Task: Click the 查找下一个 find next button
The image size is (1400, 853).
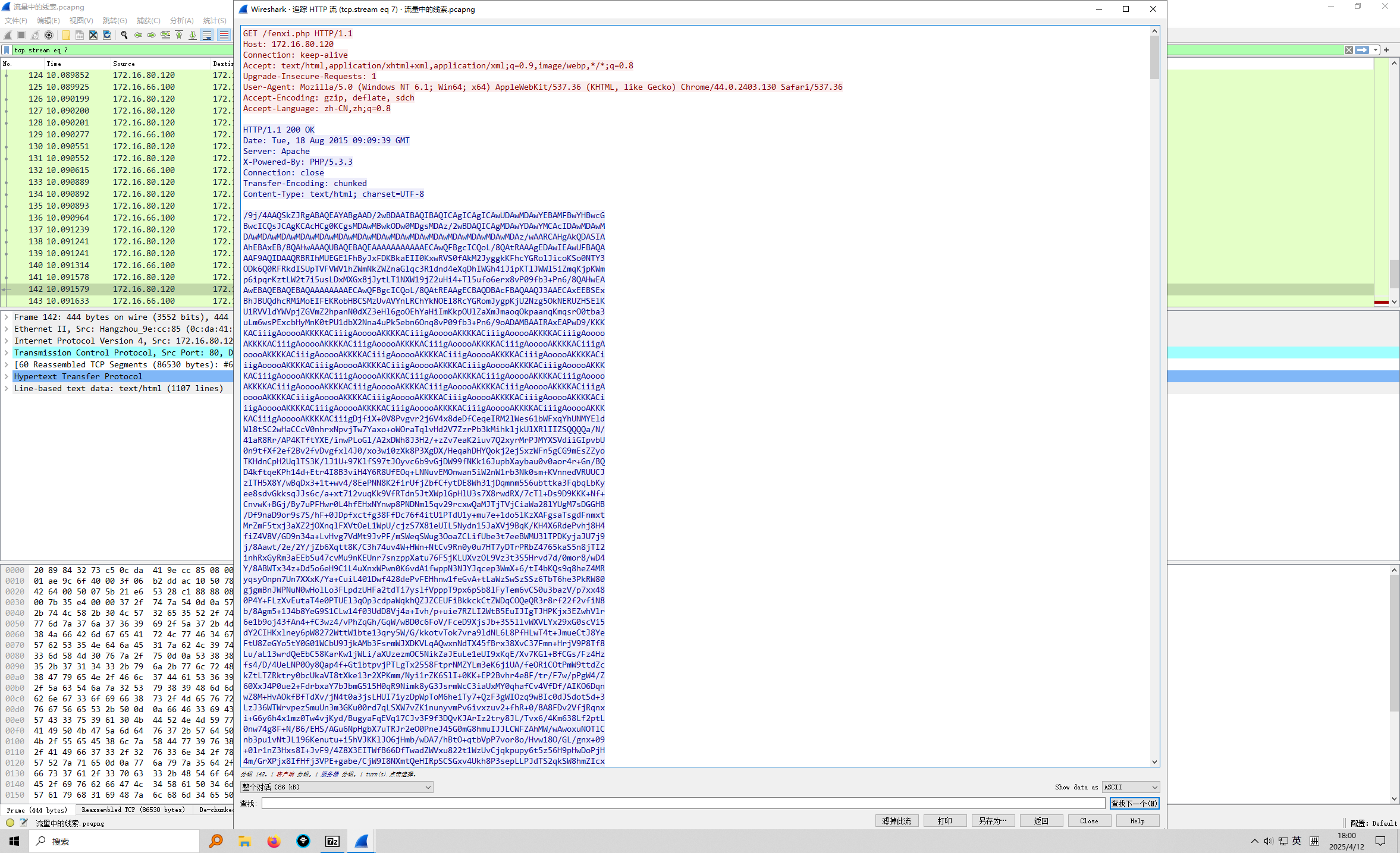Action: 1134,804
